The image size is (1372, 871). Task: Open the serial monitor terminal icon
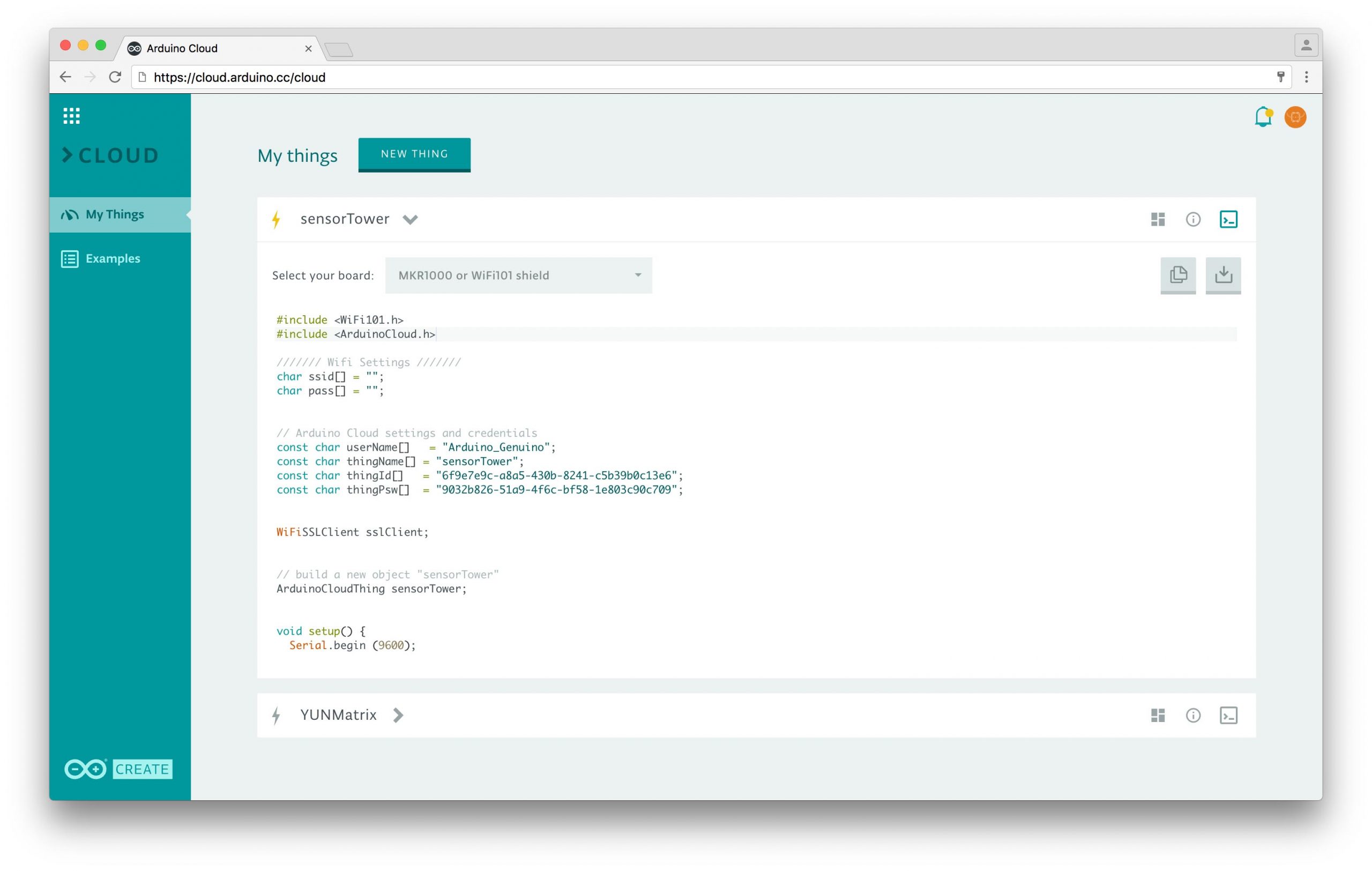pyautogui.click(x=1229, y=218)
